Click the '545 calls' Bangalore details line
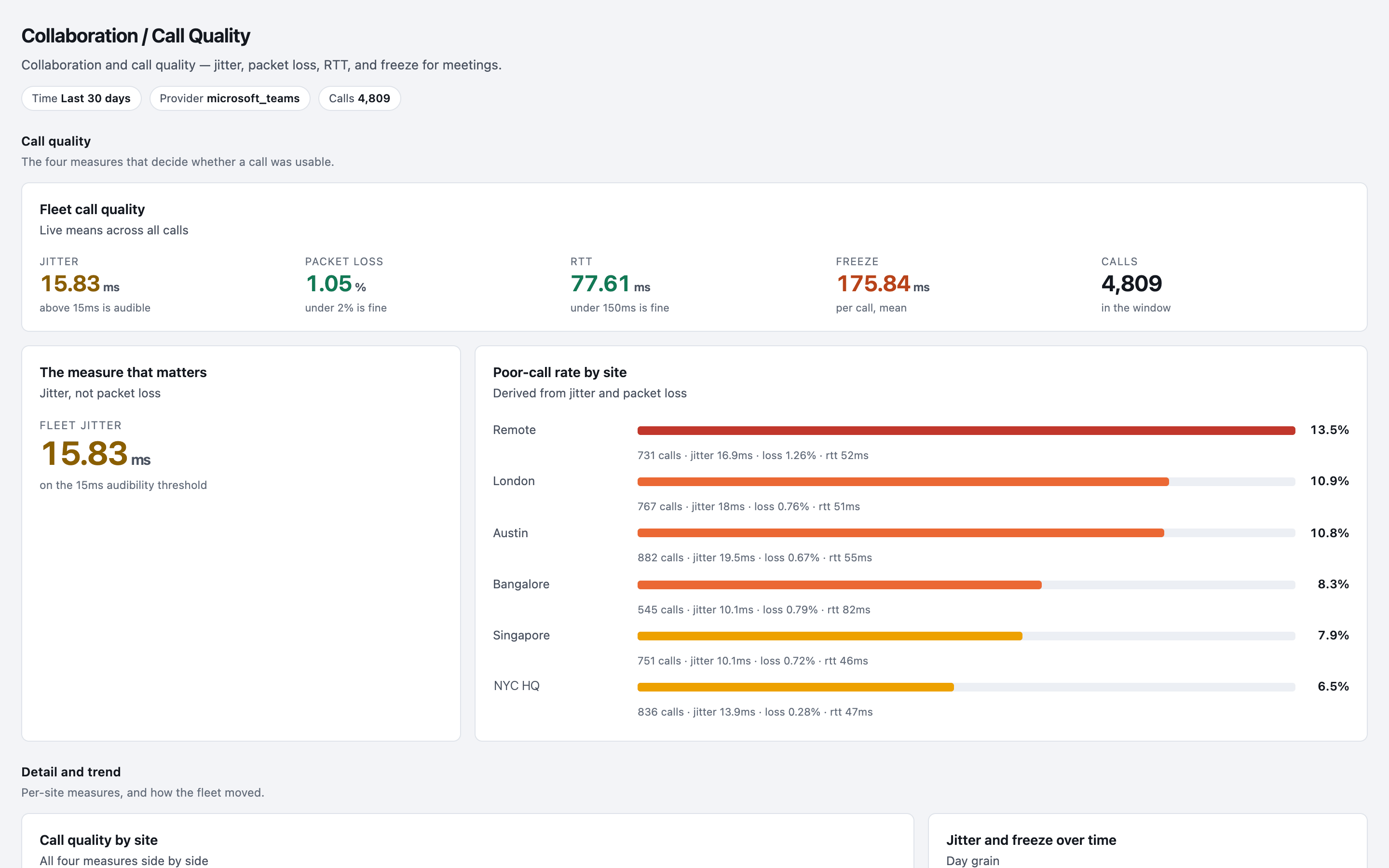 [x=754, y=610]
